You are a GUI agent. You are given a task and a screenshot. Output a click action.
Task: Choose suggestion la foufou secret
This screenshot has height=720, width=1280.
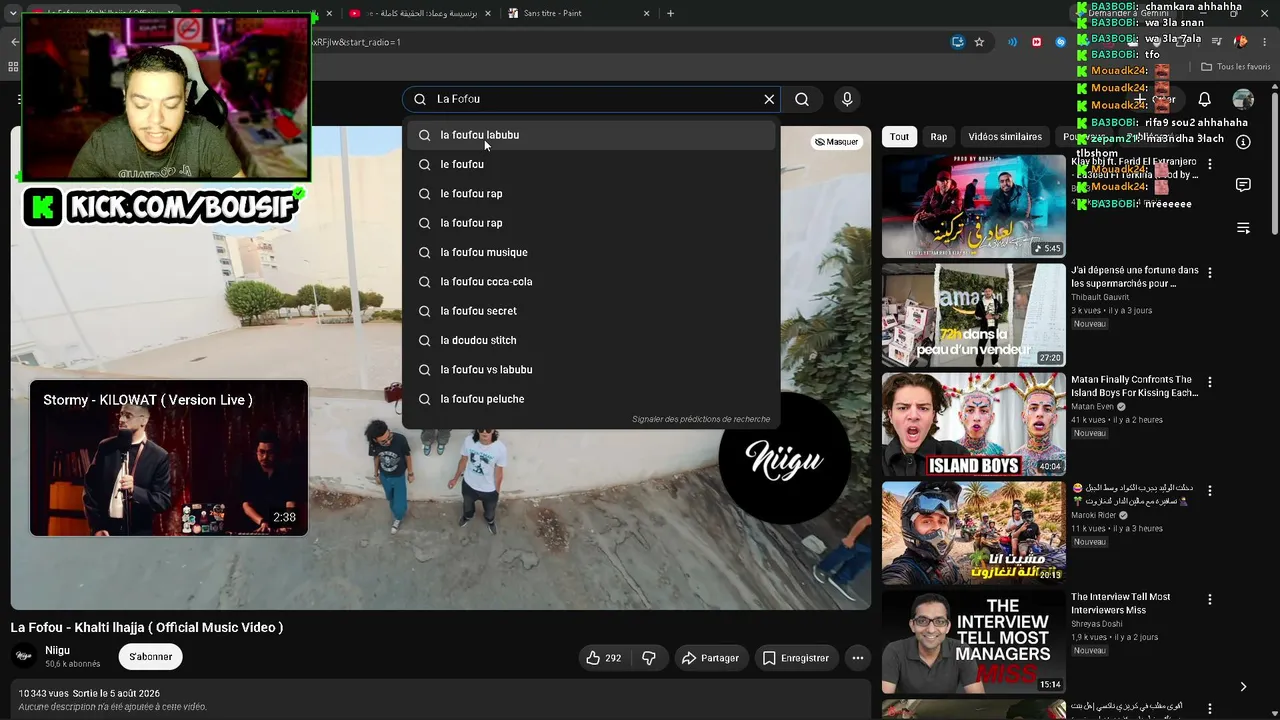pos(590,311)
